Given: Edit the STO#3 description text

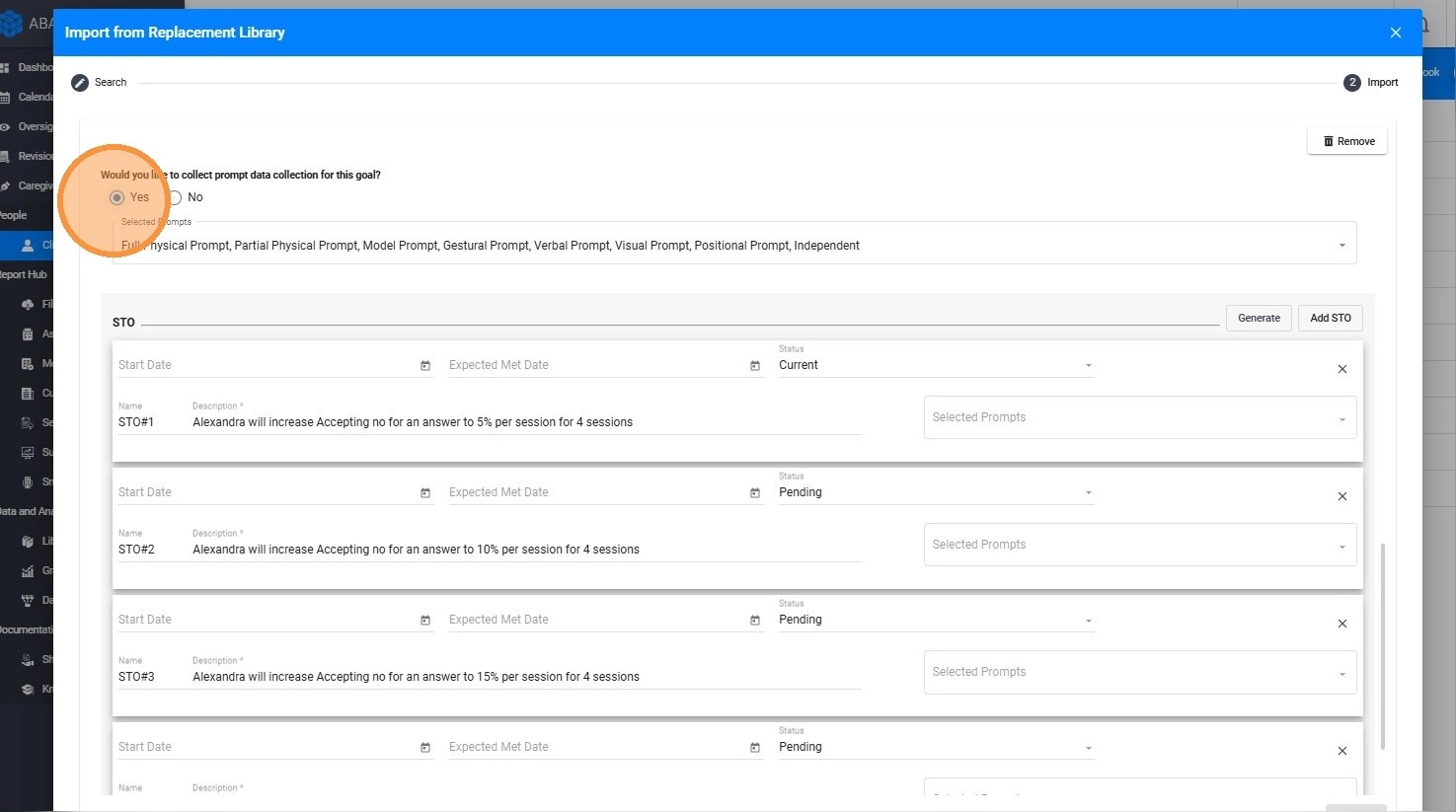Looking at the screenshot, I should click(x=526, y=677).
